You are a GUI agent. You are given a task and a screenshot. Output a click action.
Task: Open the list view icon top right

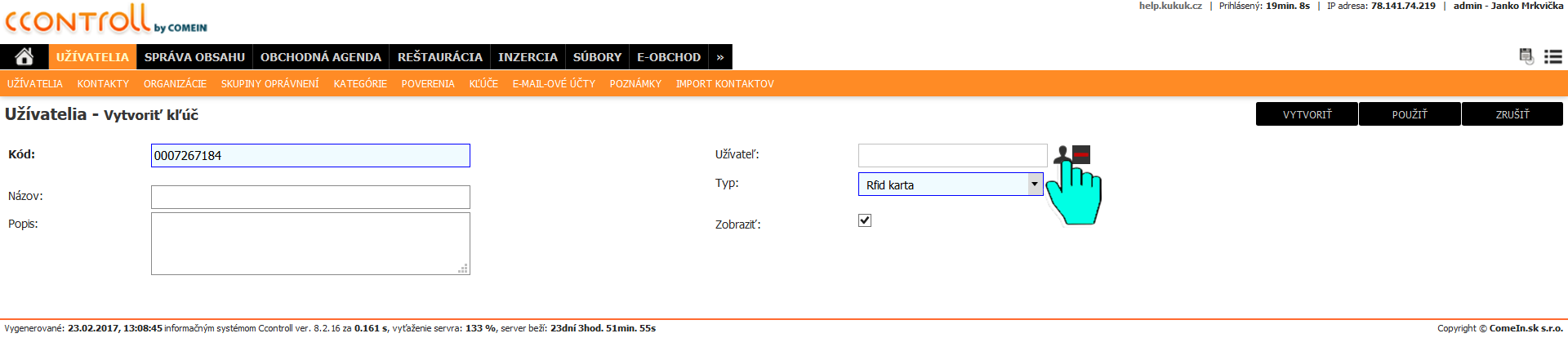(1552, 56)
